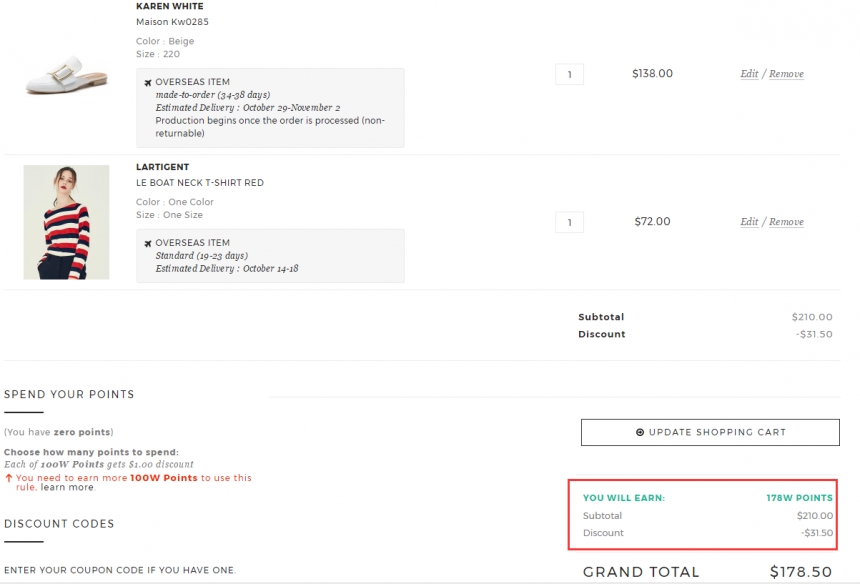Remove the Karen White Maison item

(x=786, y=73)
